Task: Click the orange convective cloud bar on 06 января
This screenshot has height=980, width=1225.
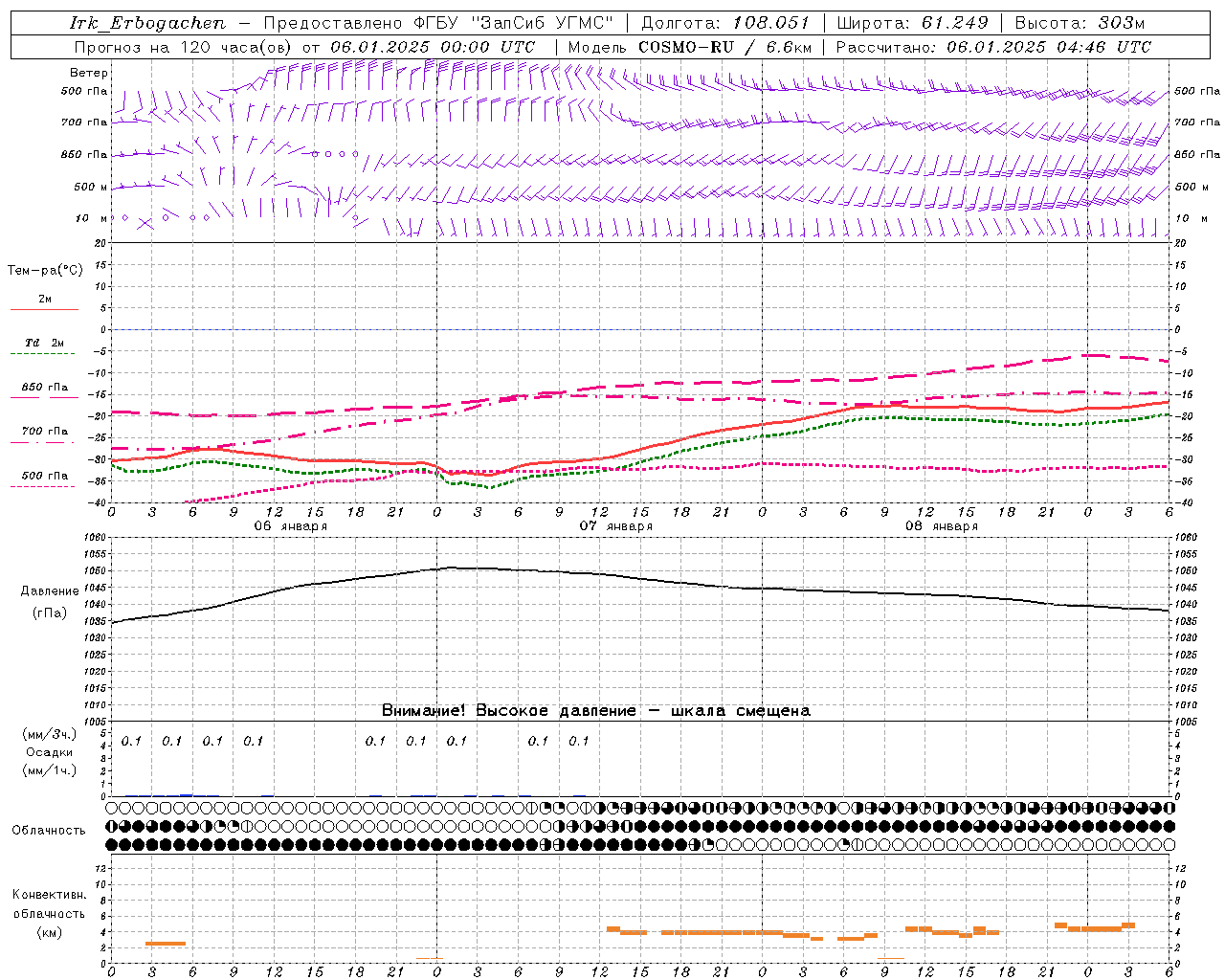Action: tap(166, 944)
